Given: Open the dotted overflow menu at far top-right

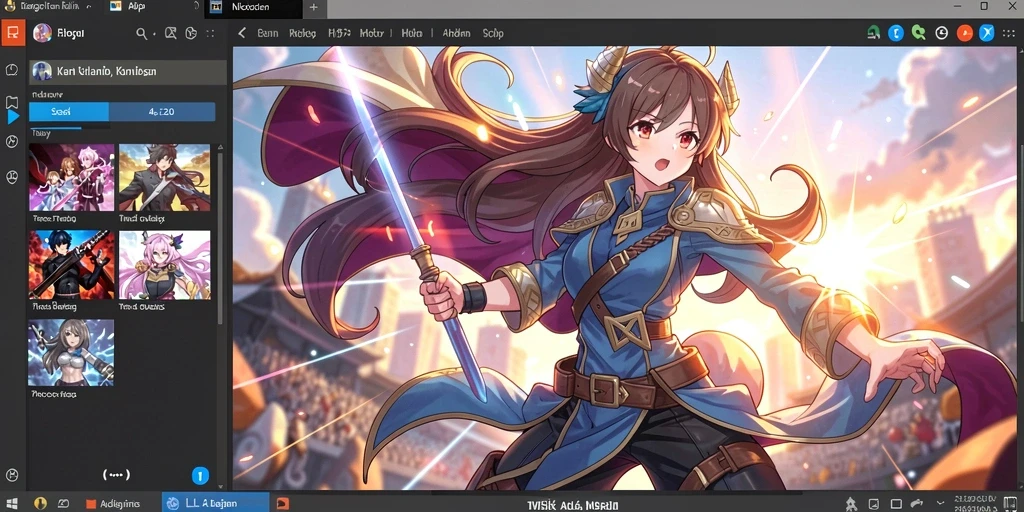Looking at the screenshot, I should (x=1010, y=33).
